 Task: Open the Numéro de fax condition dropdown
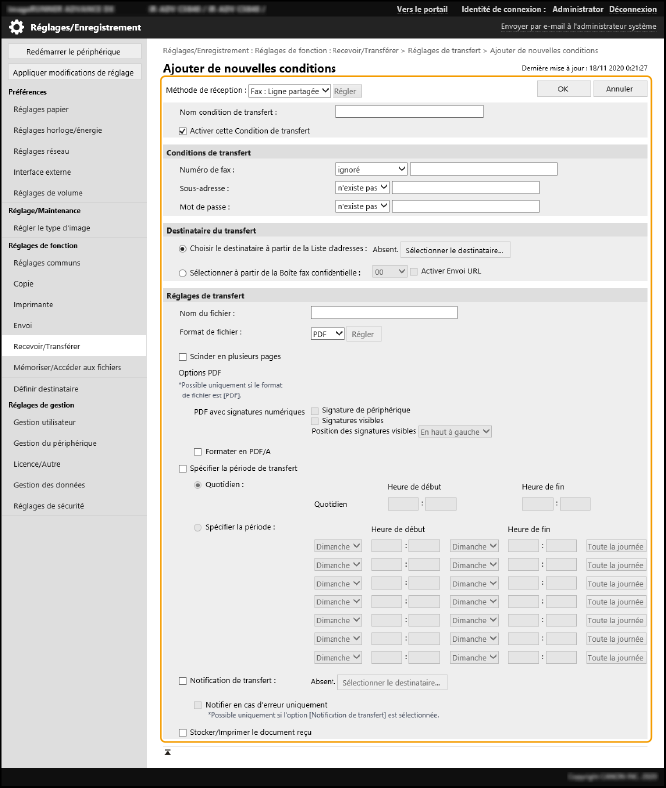pyautogui.click(x=371, y=169)
